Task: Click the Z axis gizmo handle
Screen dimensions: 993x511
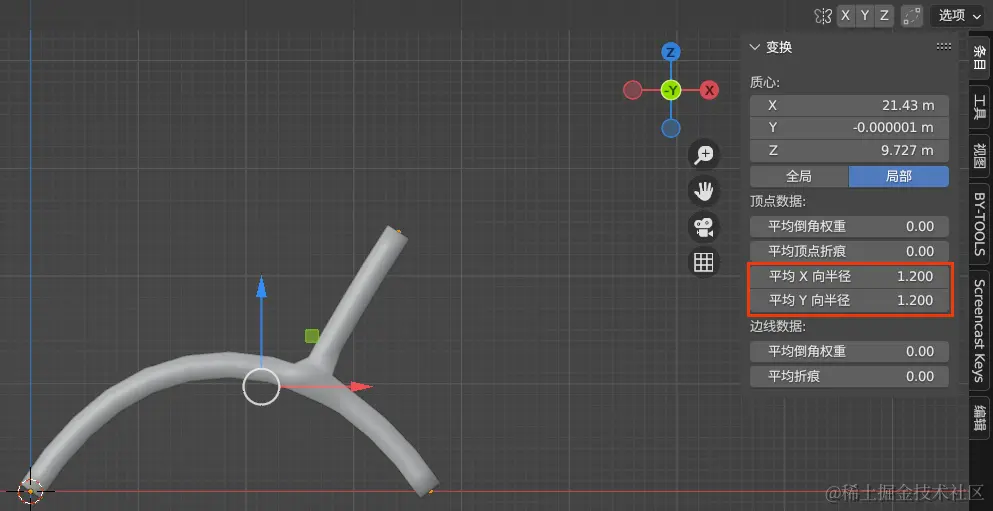Action: click(671, 52)
